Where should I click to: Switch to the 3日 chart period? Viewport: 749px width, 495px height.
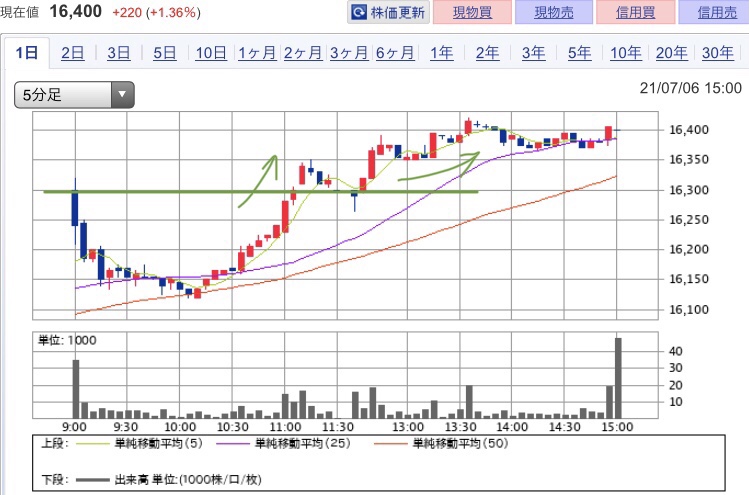point(118,53)
